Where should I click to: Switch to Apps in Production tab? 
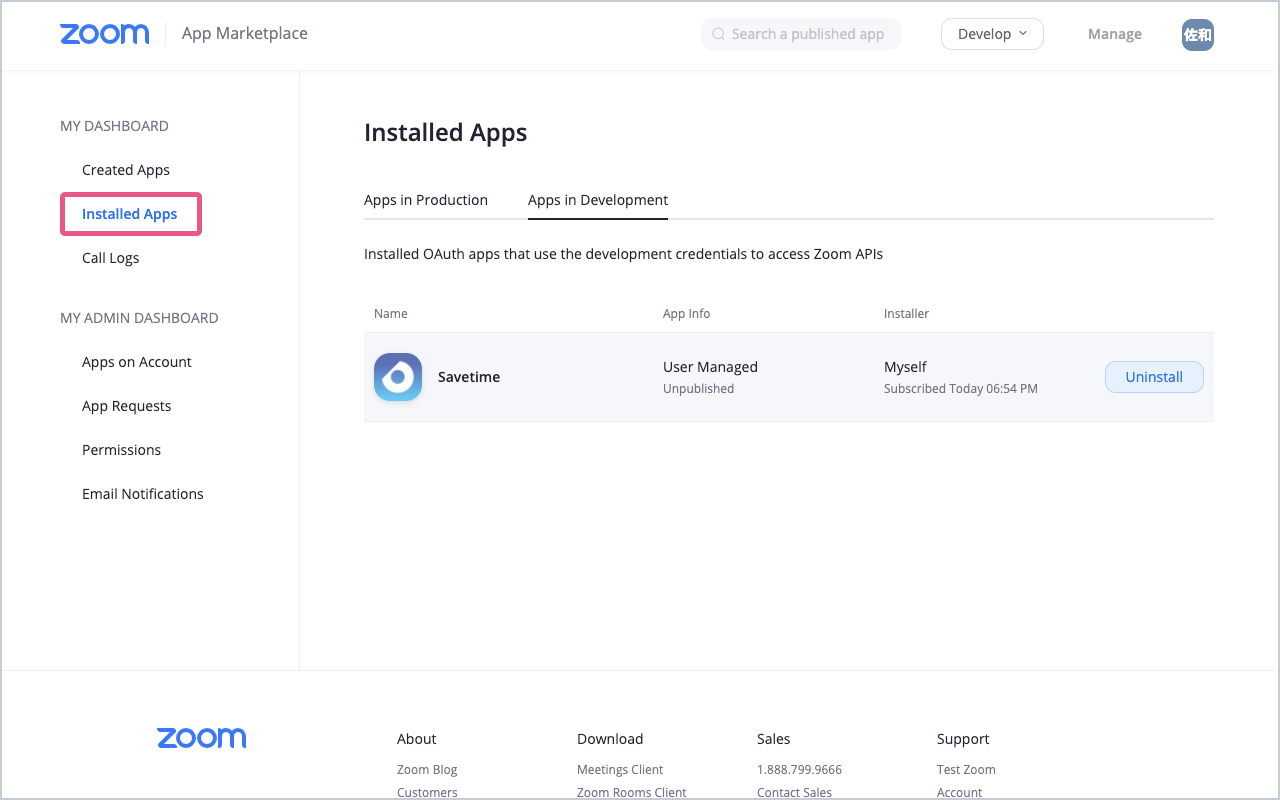[x=426, y=200]
